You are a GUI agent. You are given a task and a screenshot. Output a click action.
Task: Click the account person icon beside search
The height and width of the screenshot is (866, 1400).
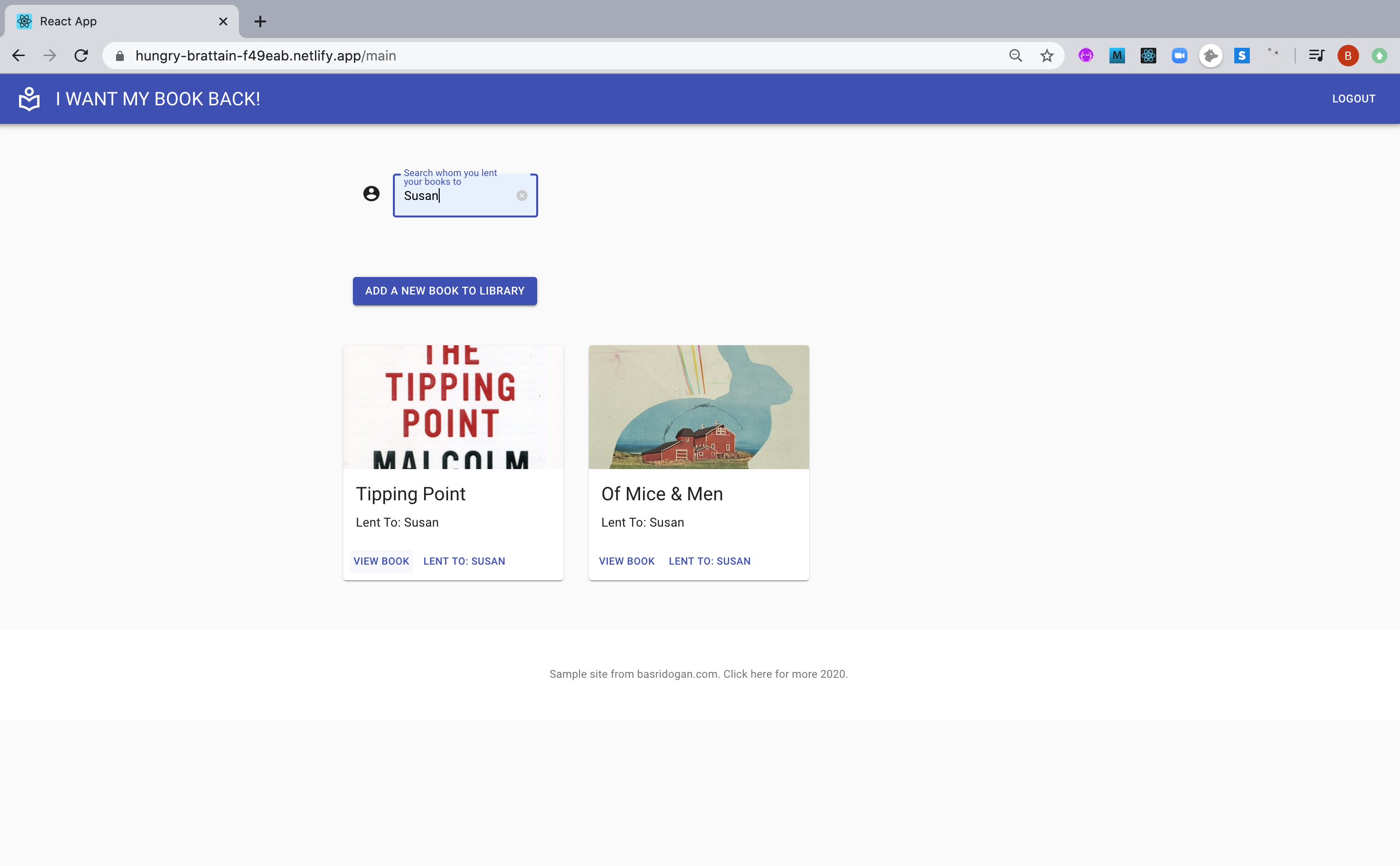click(x=371, y=194)
